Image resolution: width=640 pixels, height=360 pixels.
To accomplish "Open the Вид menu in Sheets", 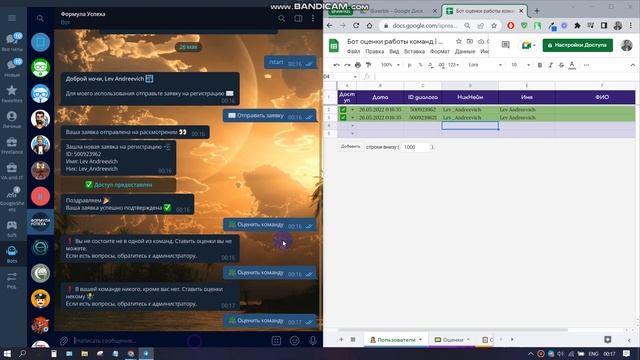I will (394, 51).
